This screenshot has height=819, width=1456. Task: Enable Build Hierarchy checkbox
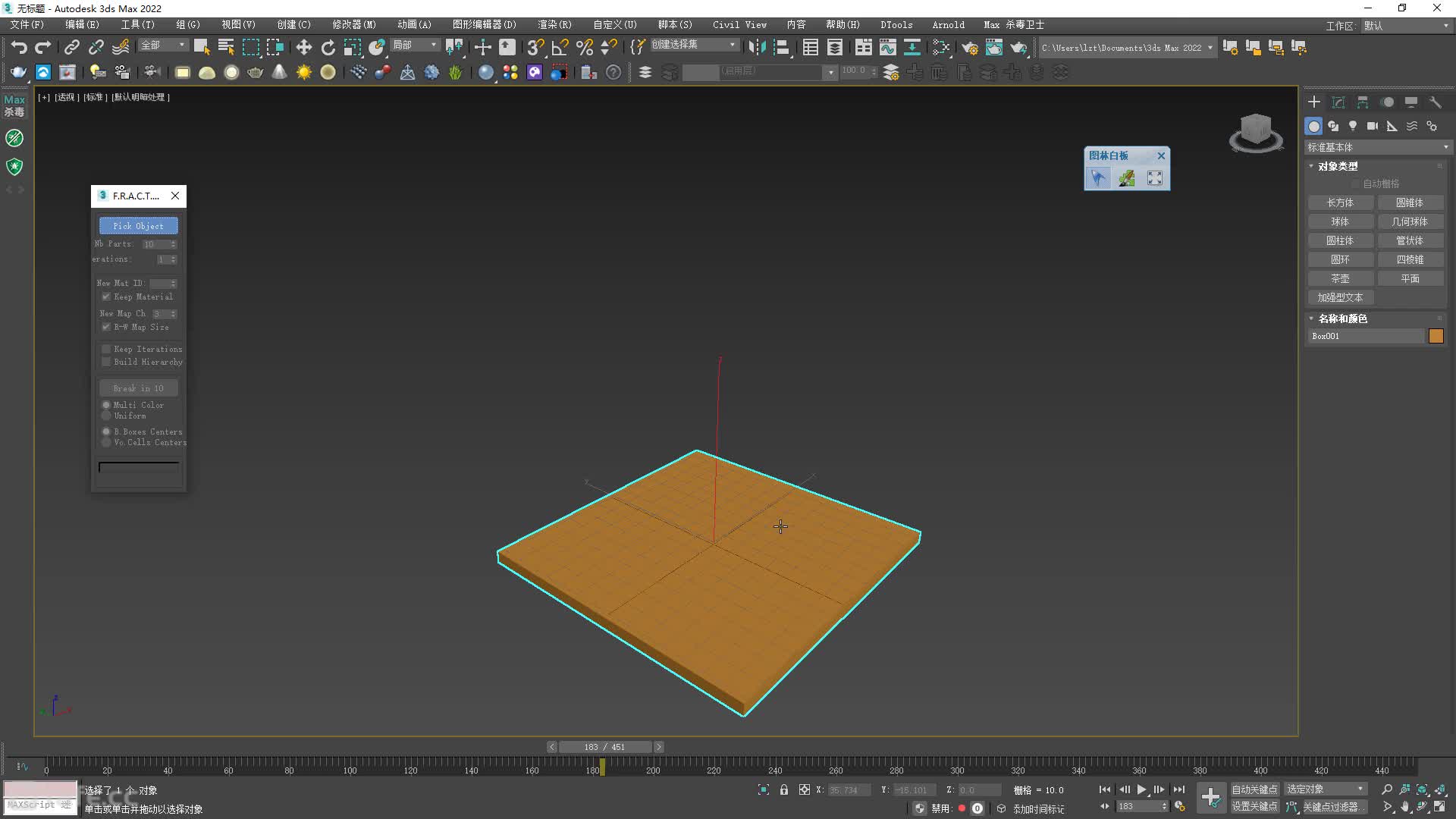pos(106,362)
